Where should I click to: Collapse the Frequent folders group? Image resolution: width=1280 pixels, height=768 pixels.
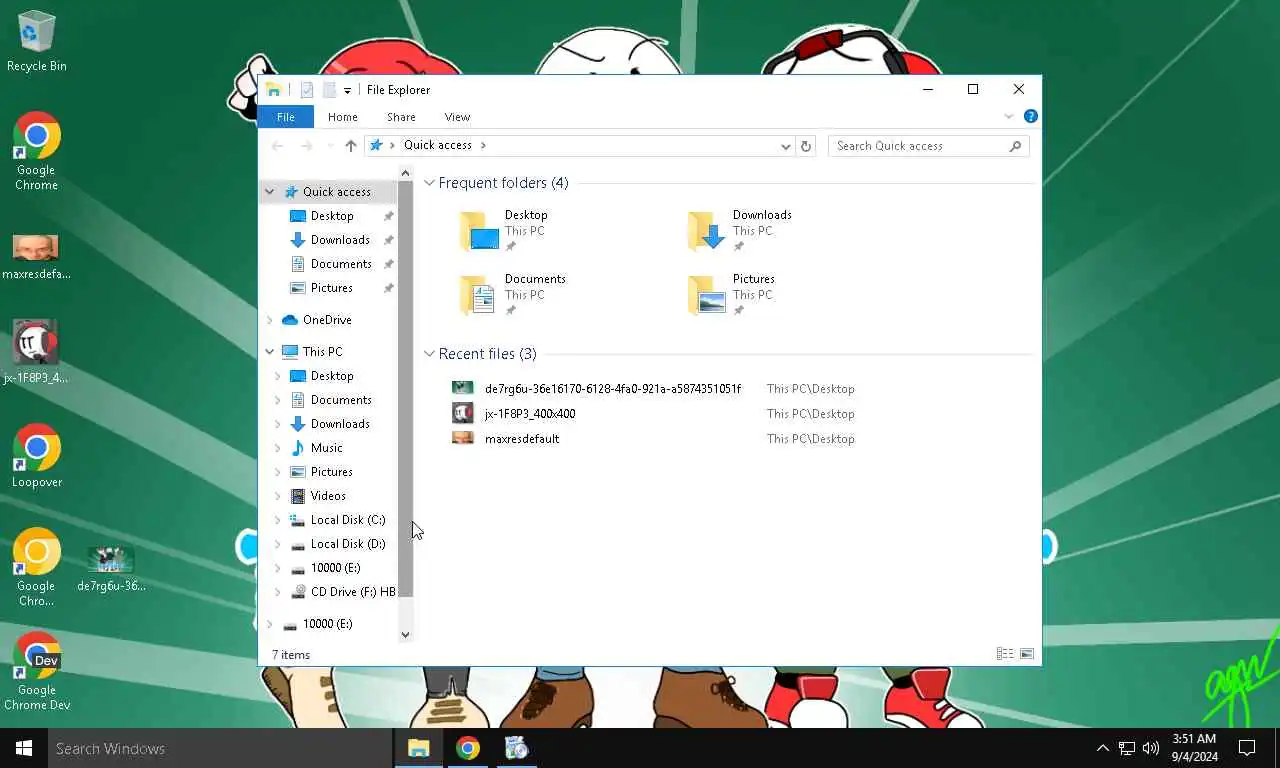point(429,183)
